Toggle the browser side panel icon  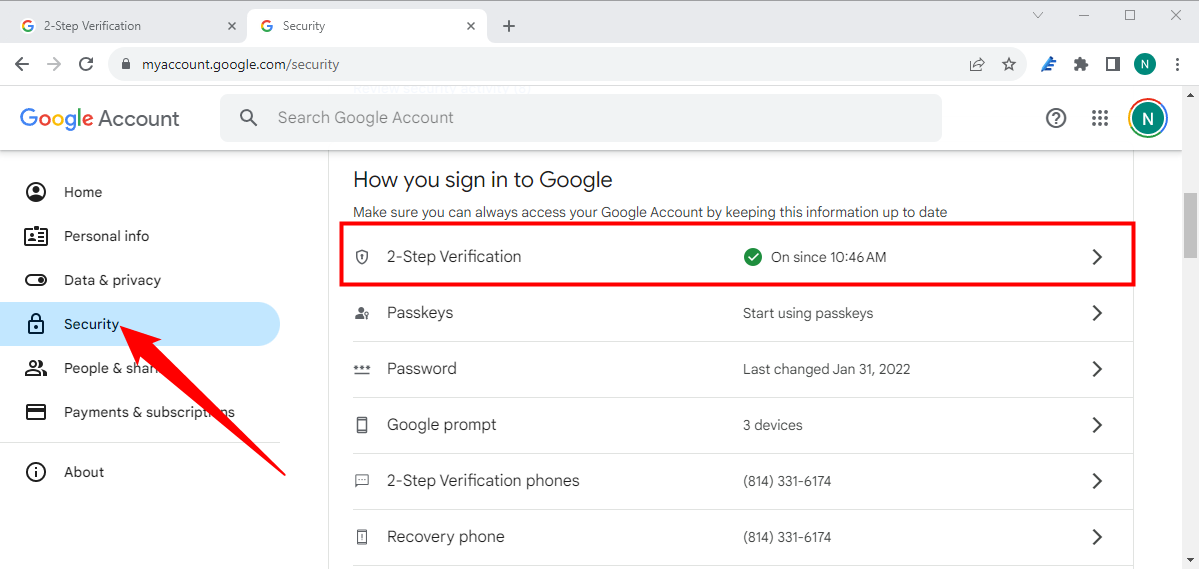(x=1112, y=64)
